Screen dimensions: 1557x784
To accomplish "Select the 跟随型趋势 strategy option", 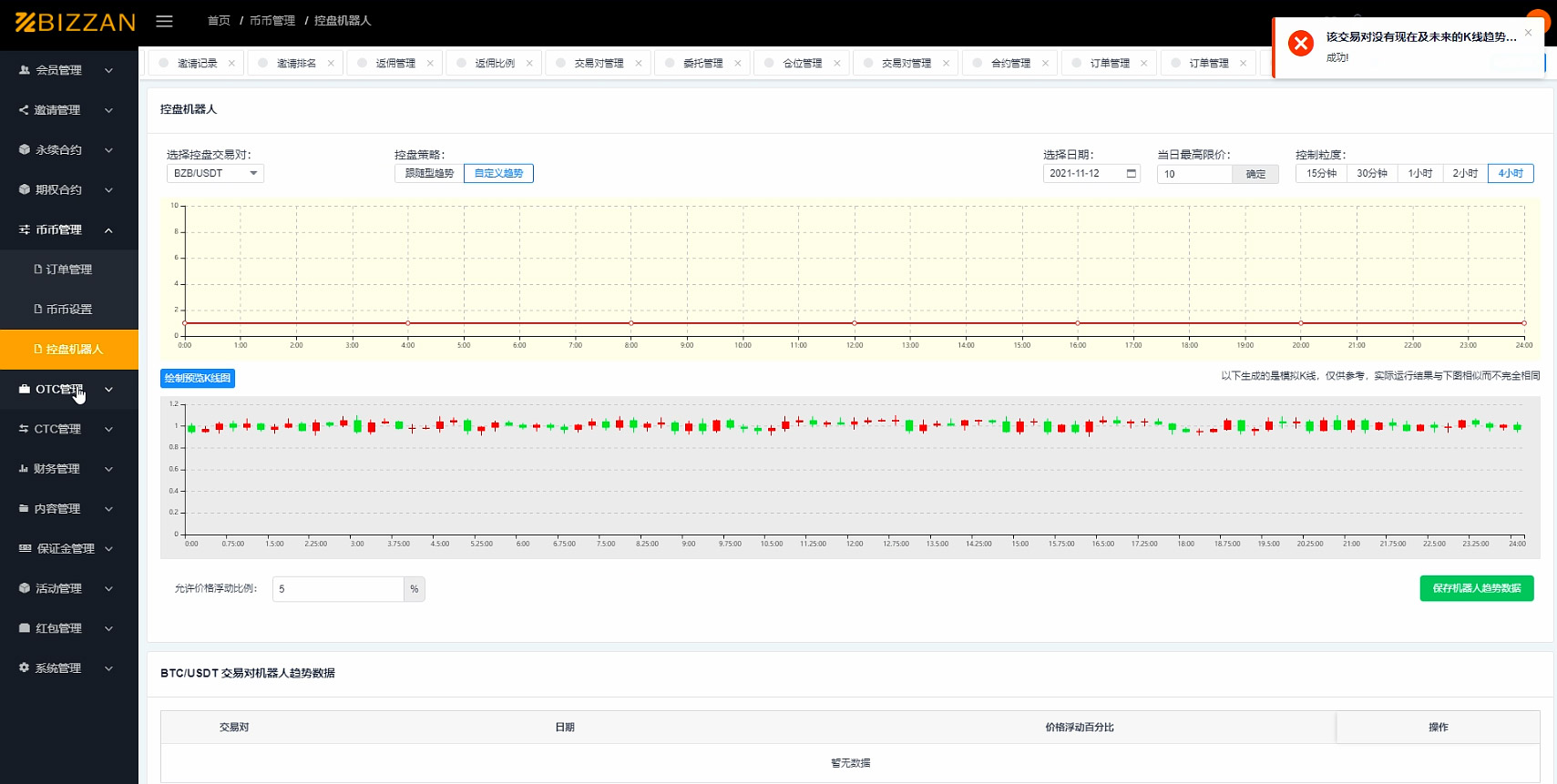I will coord(429,174).
